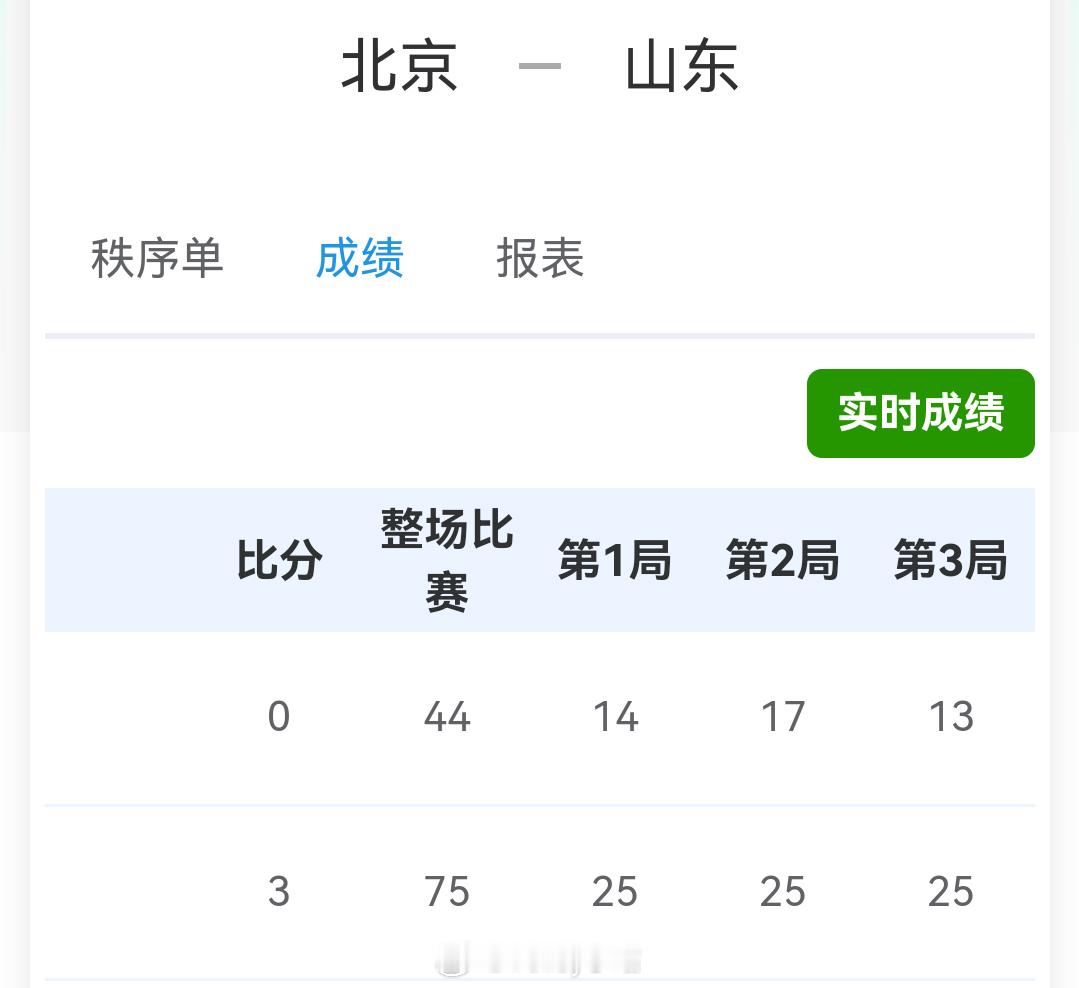Click the team name 山东
Screen dimensions: 1079x988
coord(683,66)
